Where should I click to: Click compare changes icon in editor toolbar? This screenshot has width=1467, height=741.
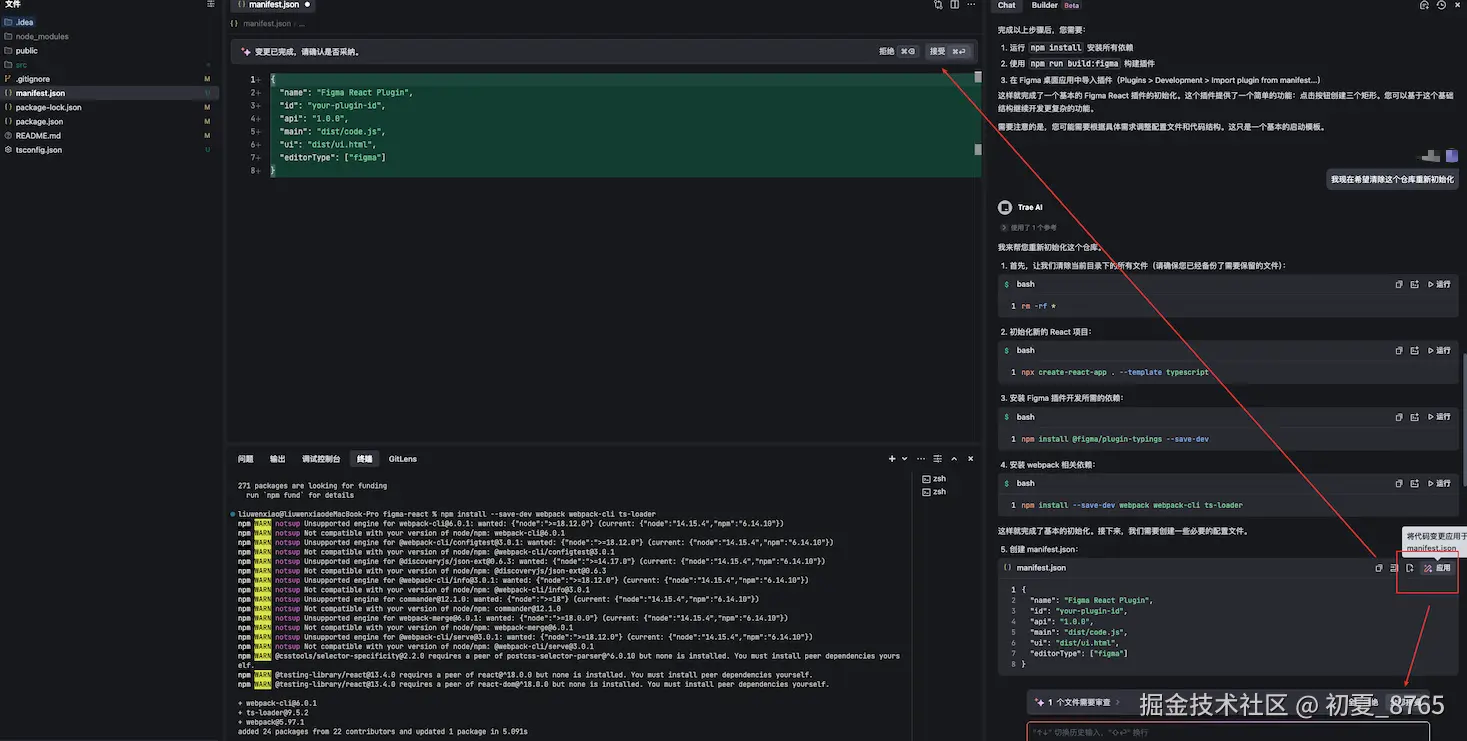coord(938,5)
